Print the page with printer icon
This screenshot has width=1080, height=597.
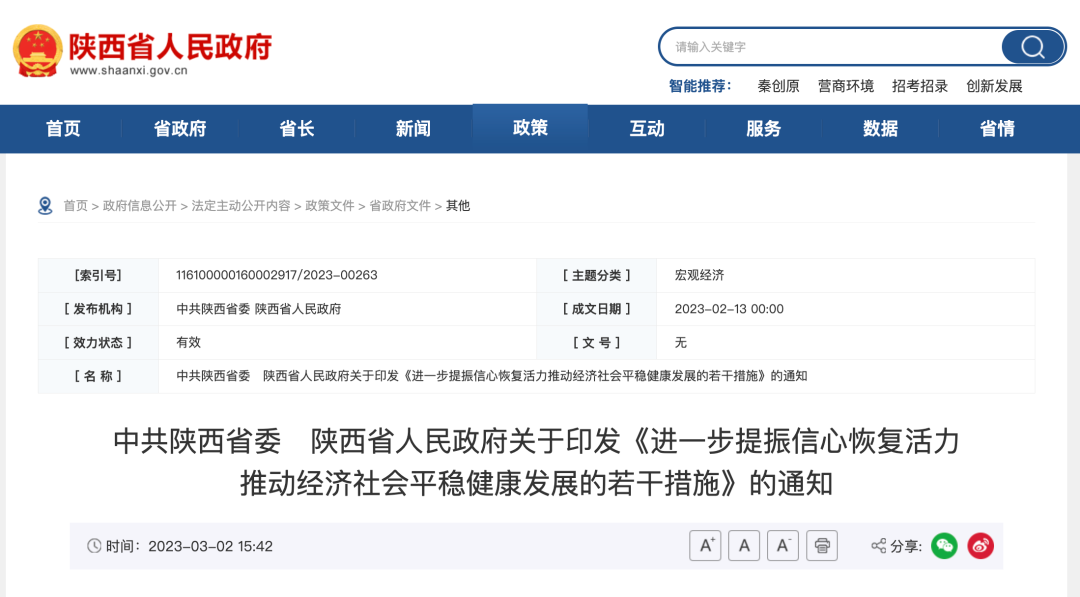click(x=822, y=546)
